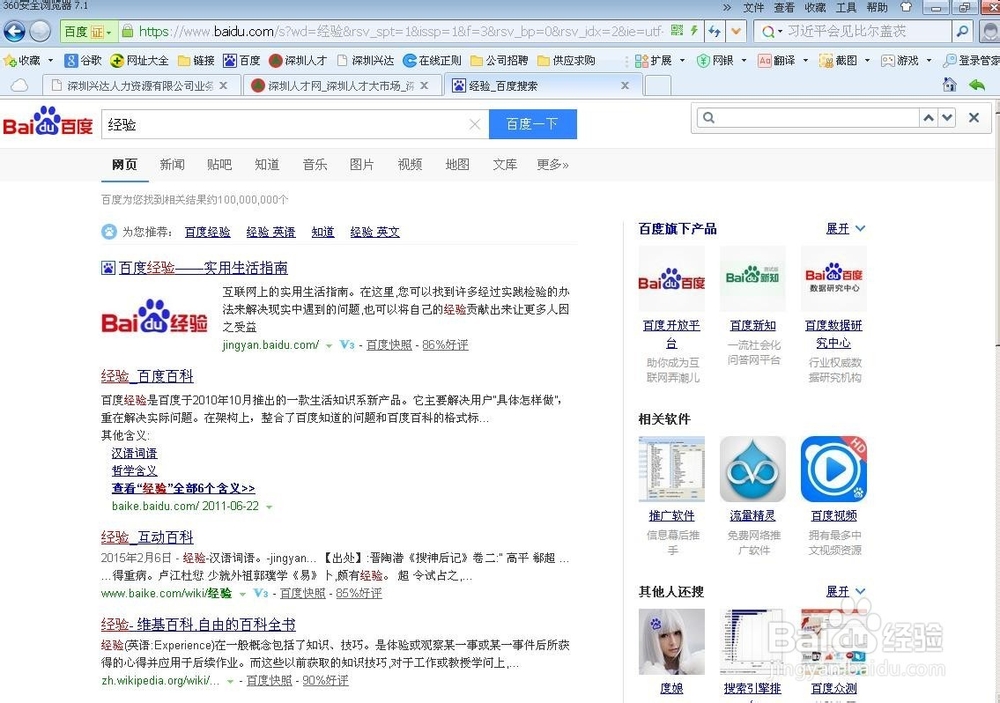This screenshot has height=703, width=1000.
Task: Click the QR code icon in address bar
Action: point(677,29)
